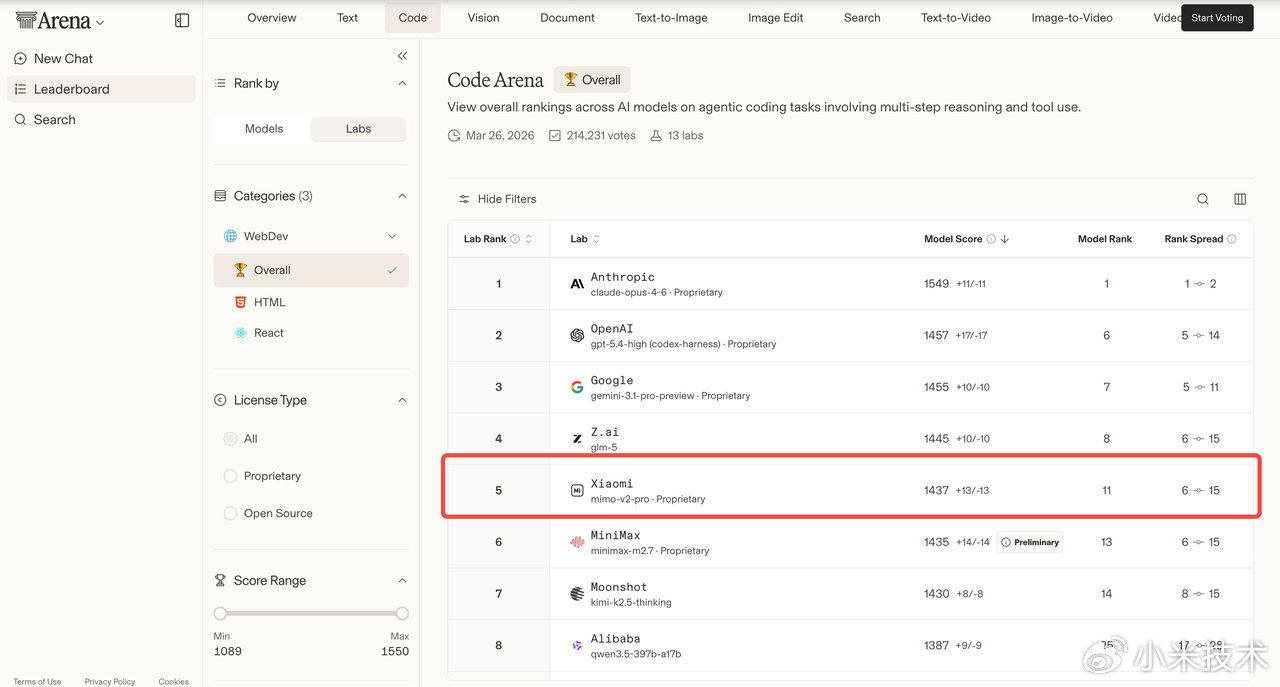Toggle the sidebar panel icon

pyautogui.click(x=182, y=20)
